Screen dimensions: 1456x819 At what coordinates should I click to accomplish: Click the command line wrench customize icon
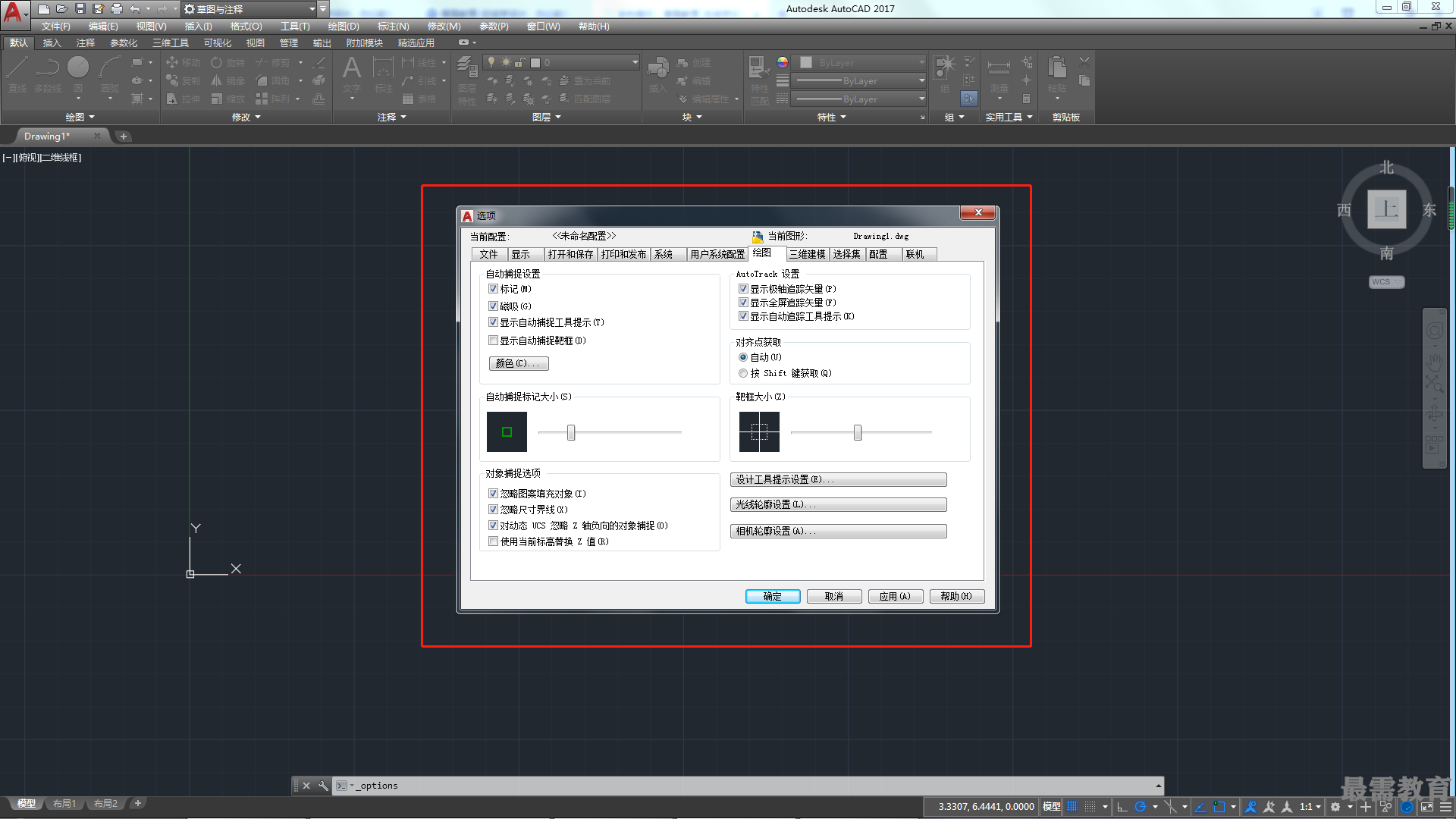322,786
